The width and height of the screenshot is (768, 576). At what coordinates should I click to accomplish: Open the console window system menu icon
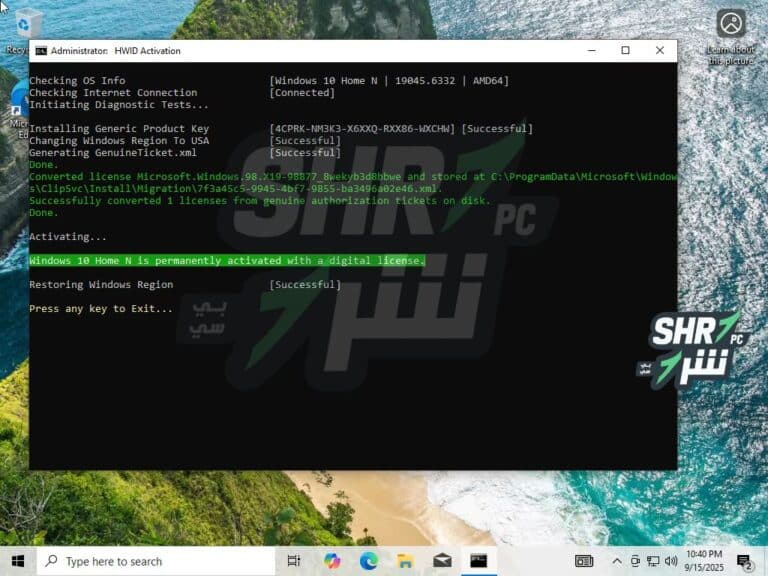click(41, 50)
